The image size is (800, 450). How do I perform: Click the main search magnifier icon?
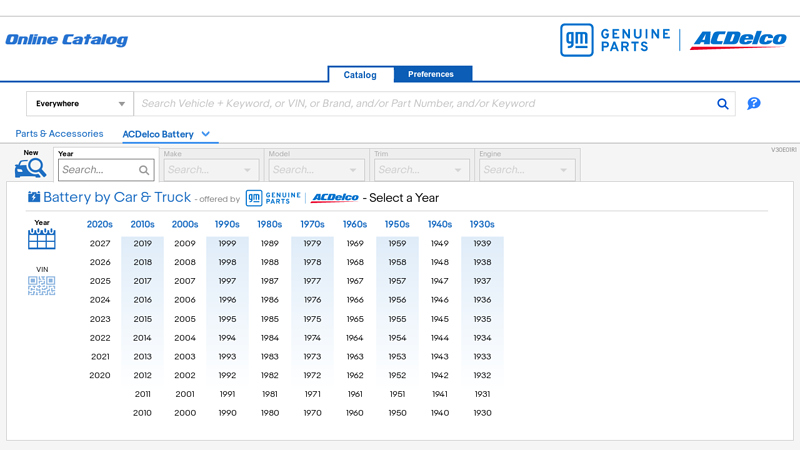tap(723, 104)
